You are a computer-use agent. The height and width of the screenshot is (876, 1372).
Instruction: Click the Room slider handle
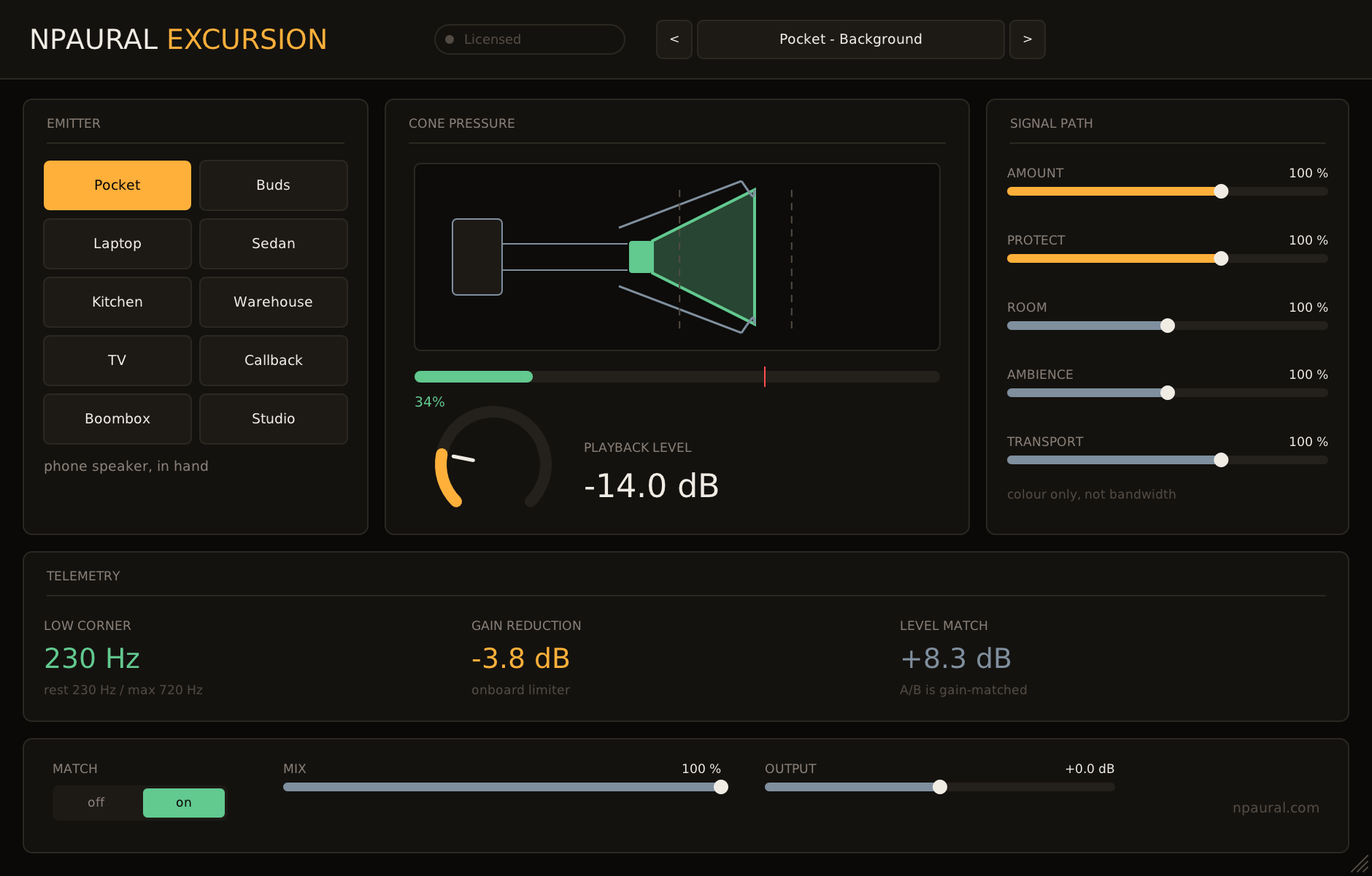(x=1168, y=326)
